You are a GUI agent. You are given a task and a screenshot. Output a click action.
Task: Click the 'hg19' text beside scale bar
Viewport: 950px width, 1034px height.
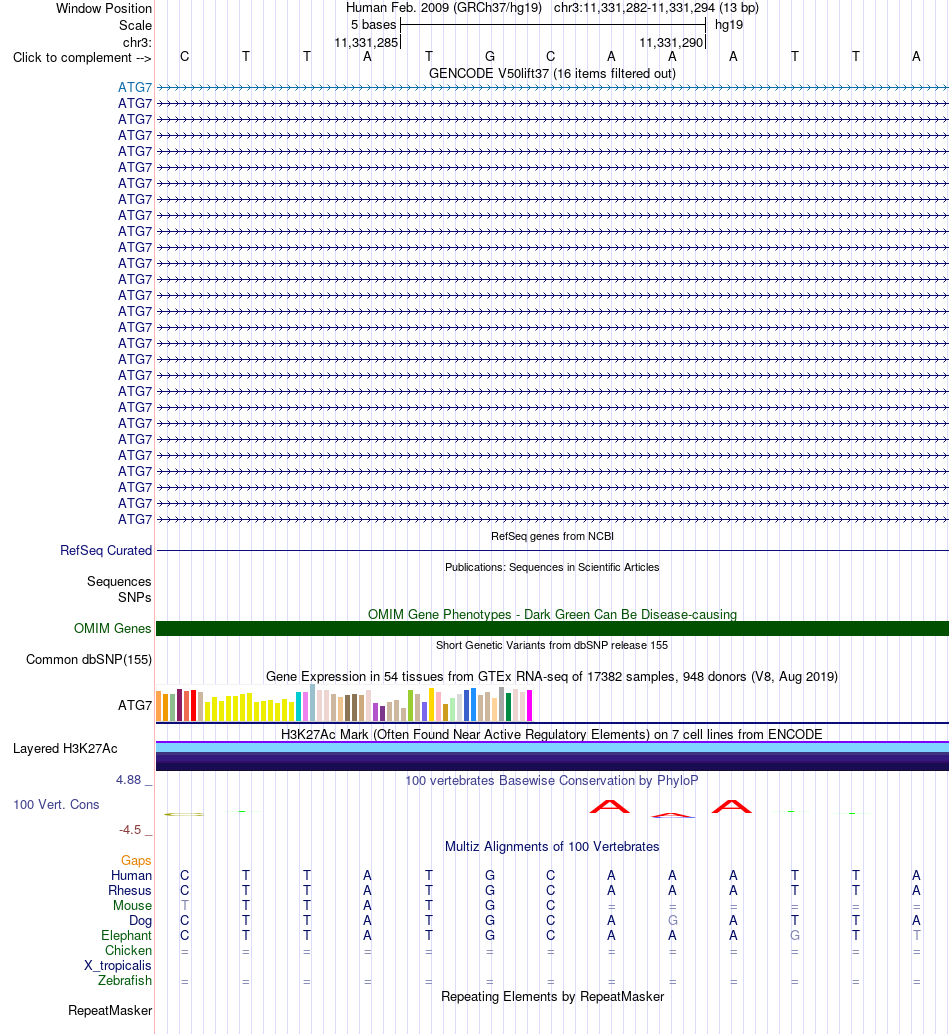point(728,25)
